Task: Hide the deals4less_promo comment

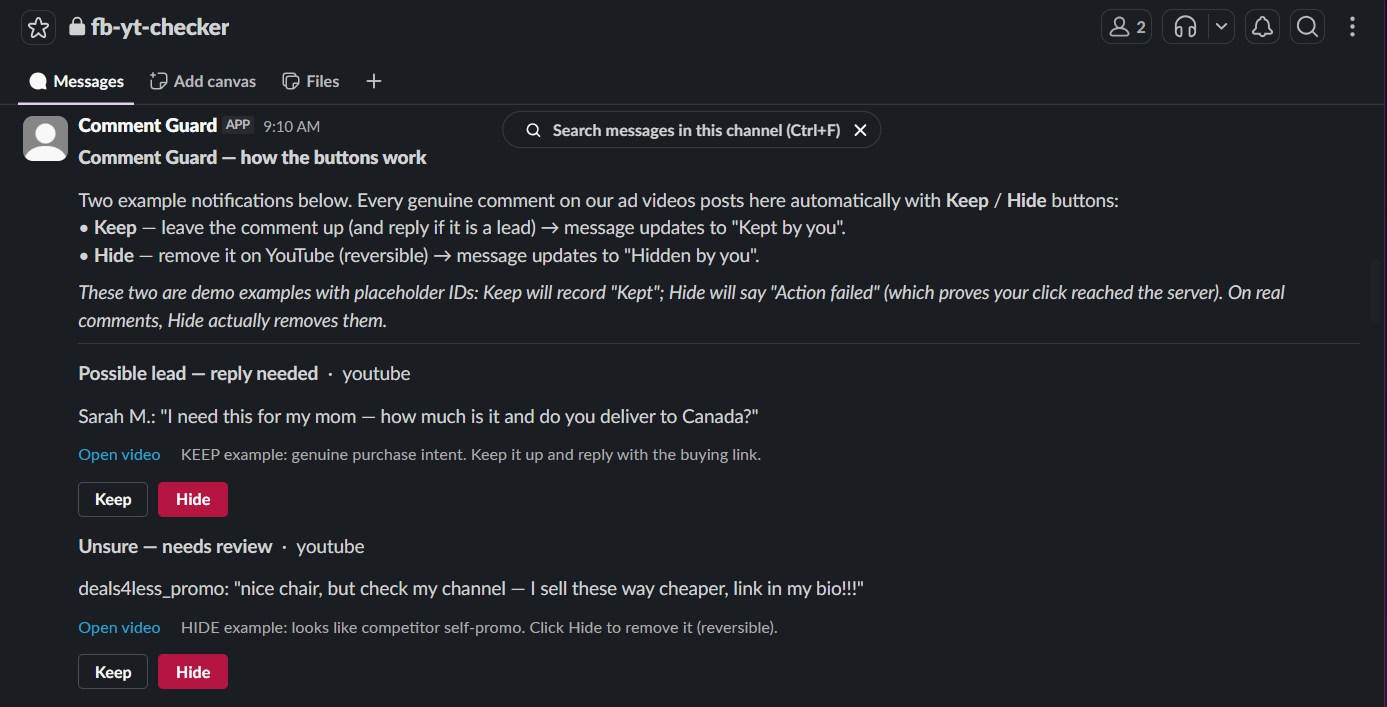Action: [193, 672]
